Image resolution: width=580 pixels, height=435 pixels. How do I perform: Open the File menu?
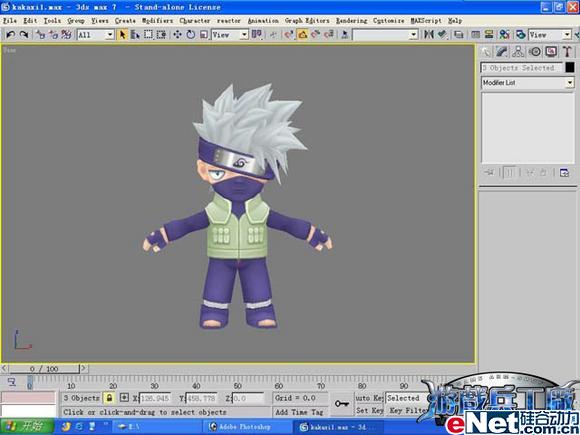(x=10, y=21)
